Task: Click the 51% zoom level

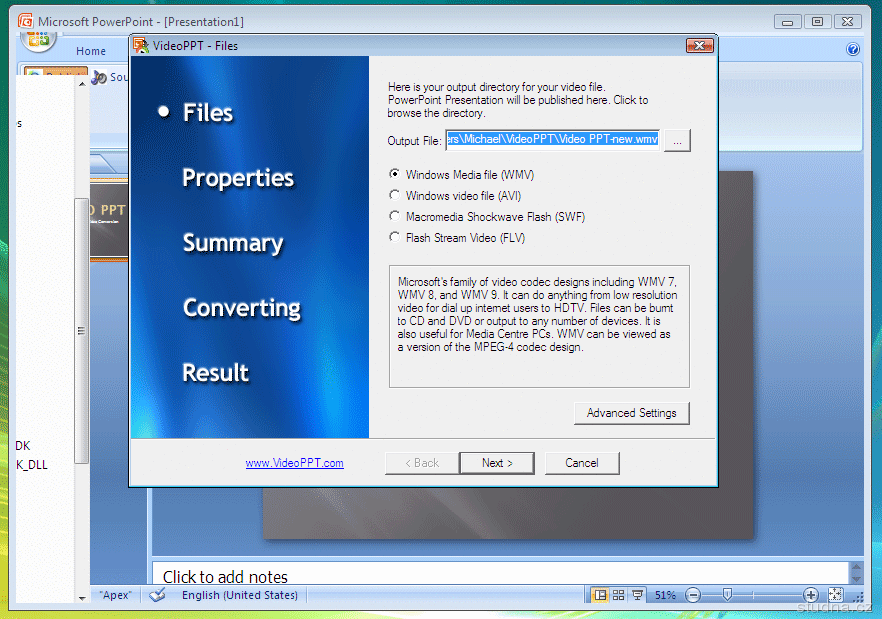Action: pyautogui.click(x=665, y=595)
